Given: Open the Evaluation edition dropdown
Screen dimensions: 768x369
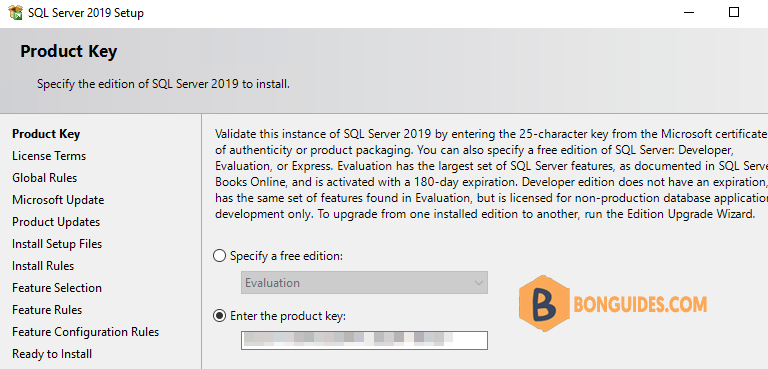Looking at the screenshot, I should click(364, 283).
